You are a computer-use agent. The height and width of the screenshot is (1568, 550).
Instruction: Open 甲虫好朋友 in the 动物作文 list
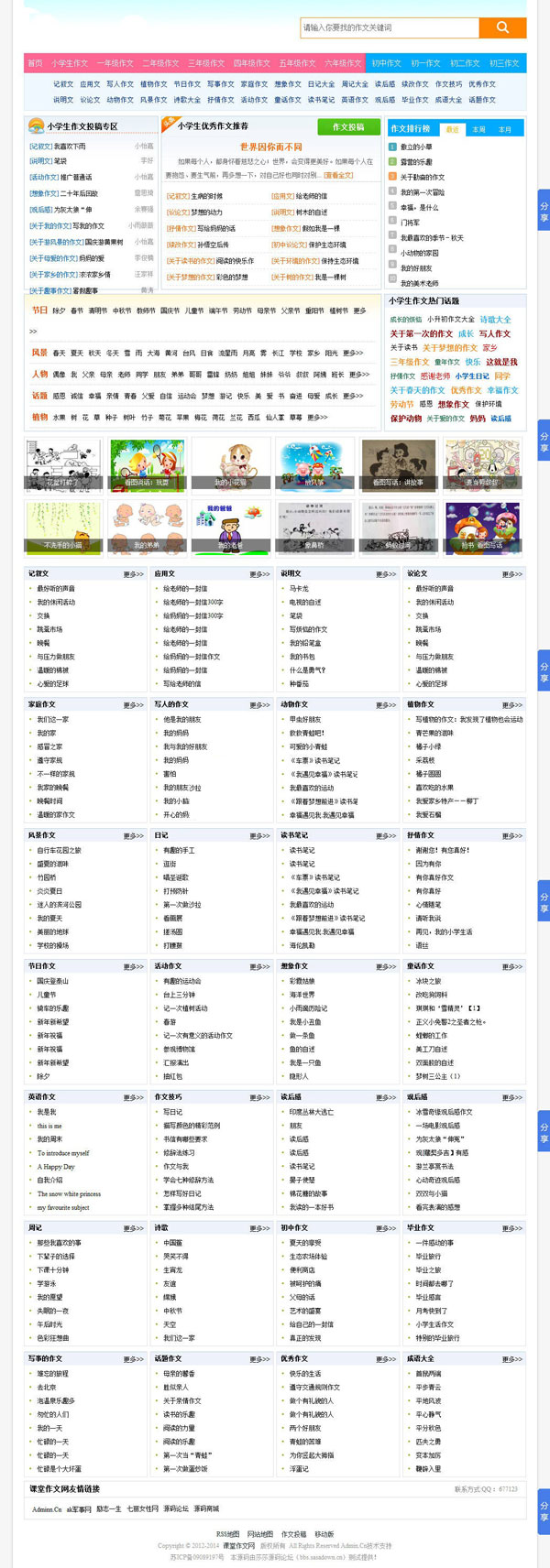click(x=305, y=720)
